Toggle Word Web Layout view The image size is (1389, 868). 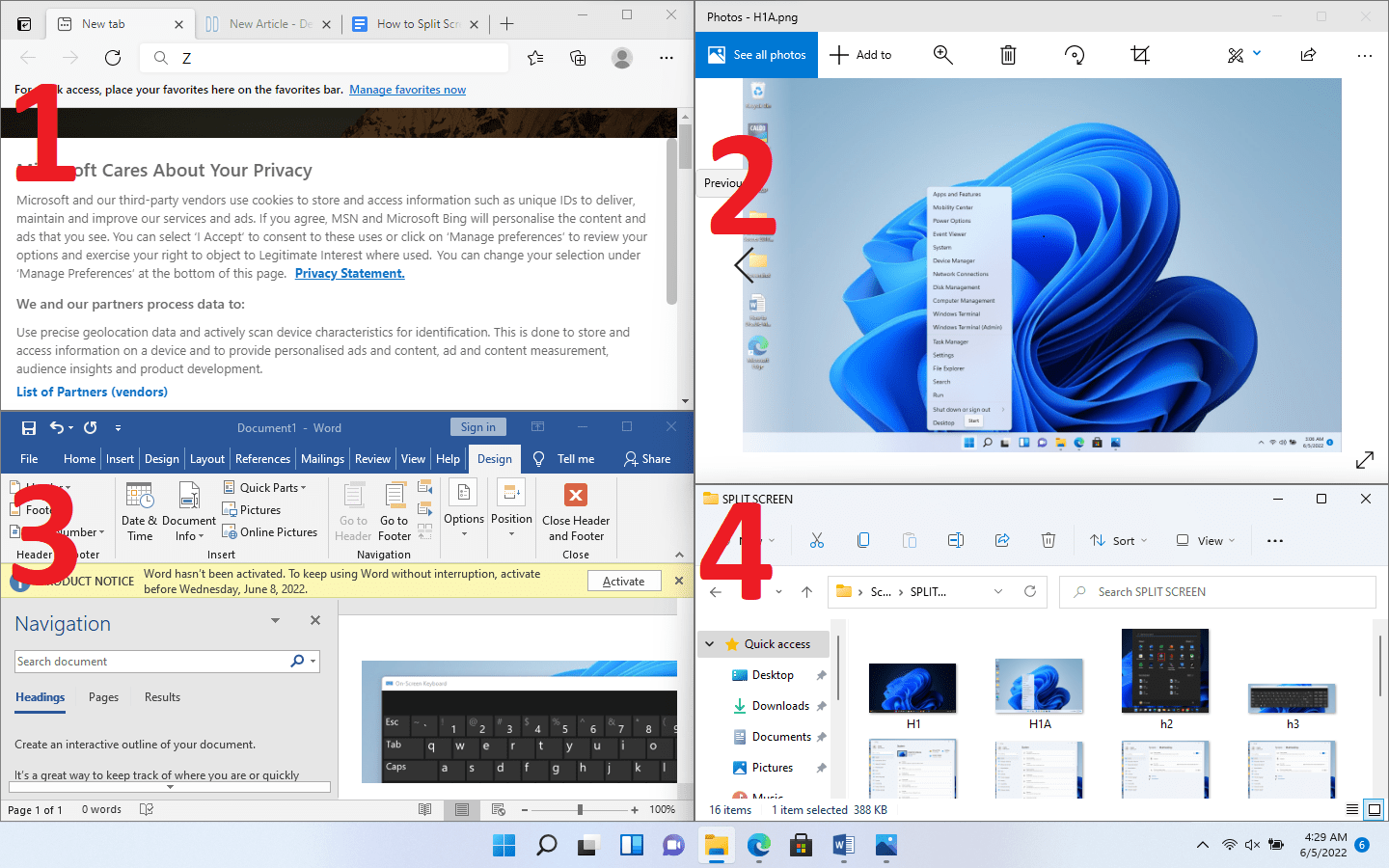(499, 809)
